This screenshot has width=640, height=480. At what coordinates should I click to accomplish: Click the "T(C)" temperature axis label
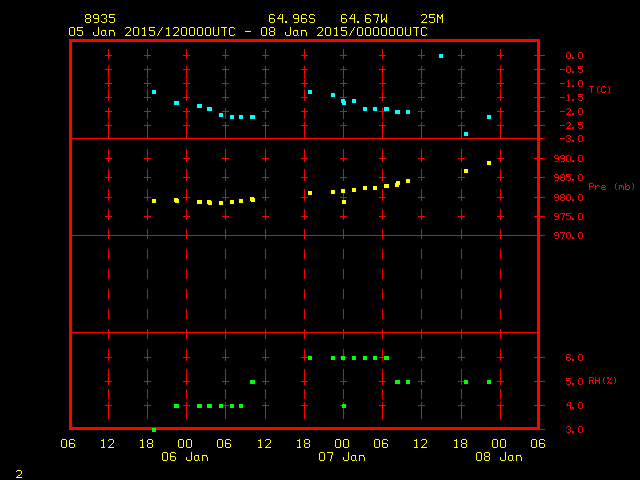pyautogui.click(x=600, y=89)
